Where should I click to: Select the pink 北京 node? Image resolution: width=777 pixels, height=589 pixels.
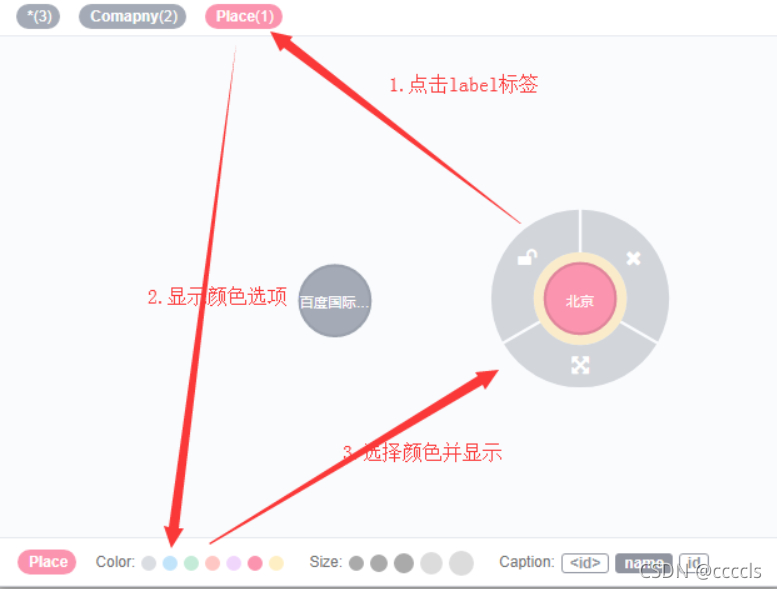580,299
